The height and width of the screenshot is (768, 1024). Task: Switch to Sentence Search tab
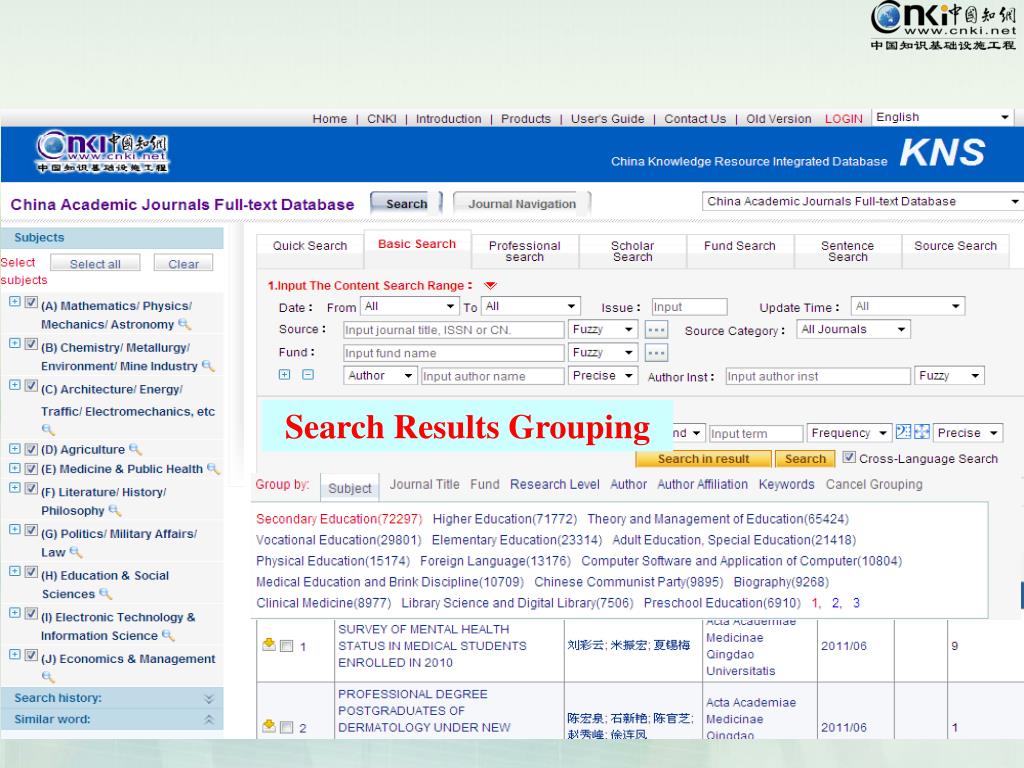[847, 251]
